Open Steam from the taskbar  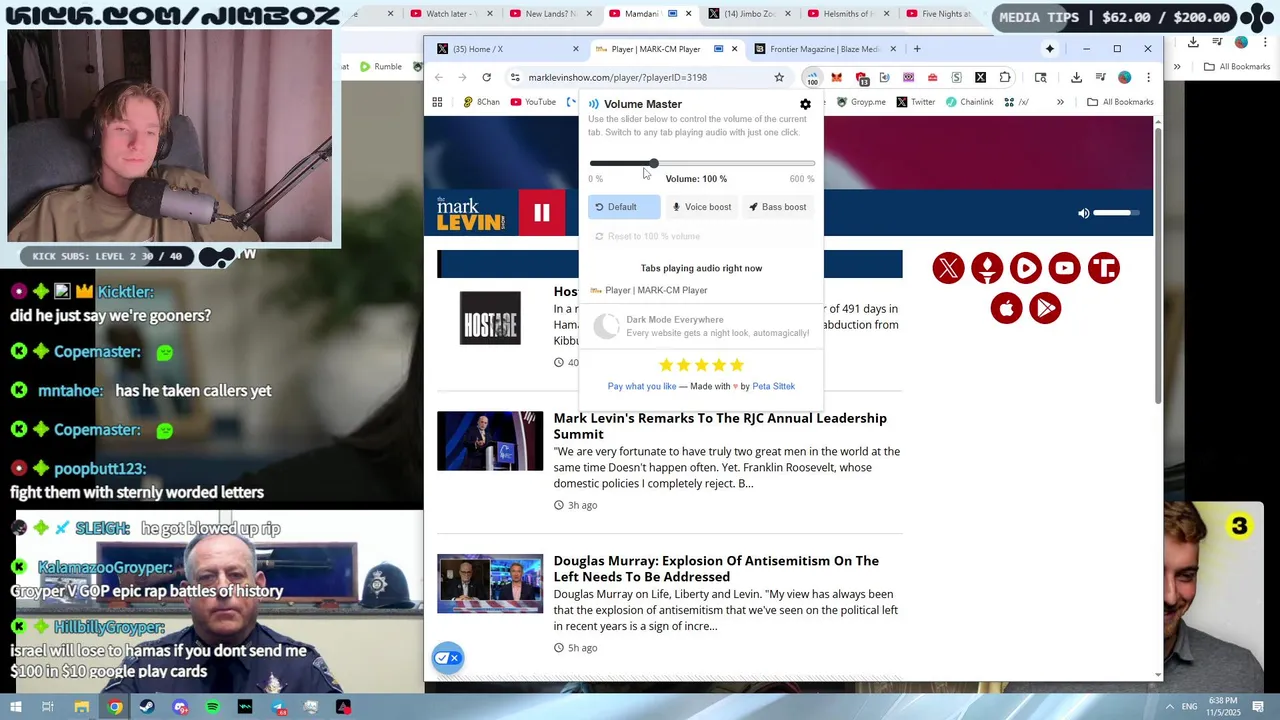tap(147, 707)
